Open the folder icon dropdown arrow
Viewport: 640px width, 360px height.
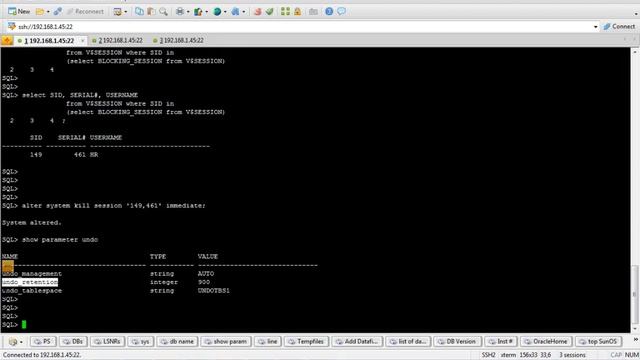pyautogui.click(x=48, y=12)
